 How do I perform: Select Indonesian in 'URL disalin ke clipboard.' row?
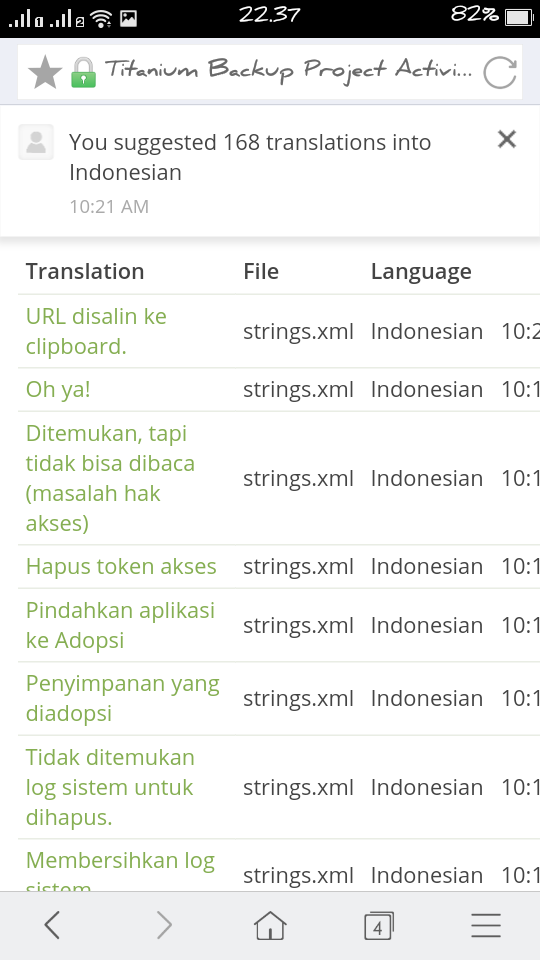click(427, 331)
